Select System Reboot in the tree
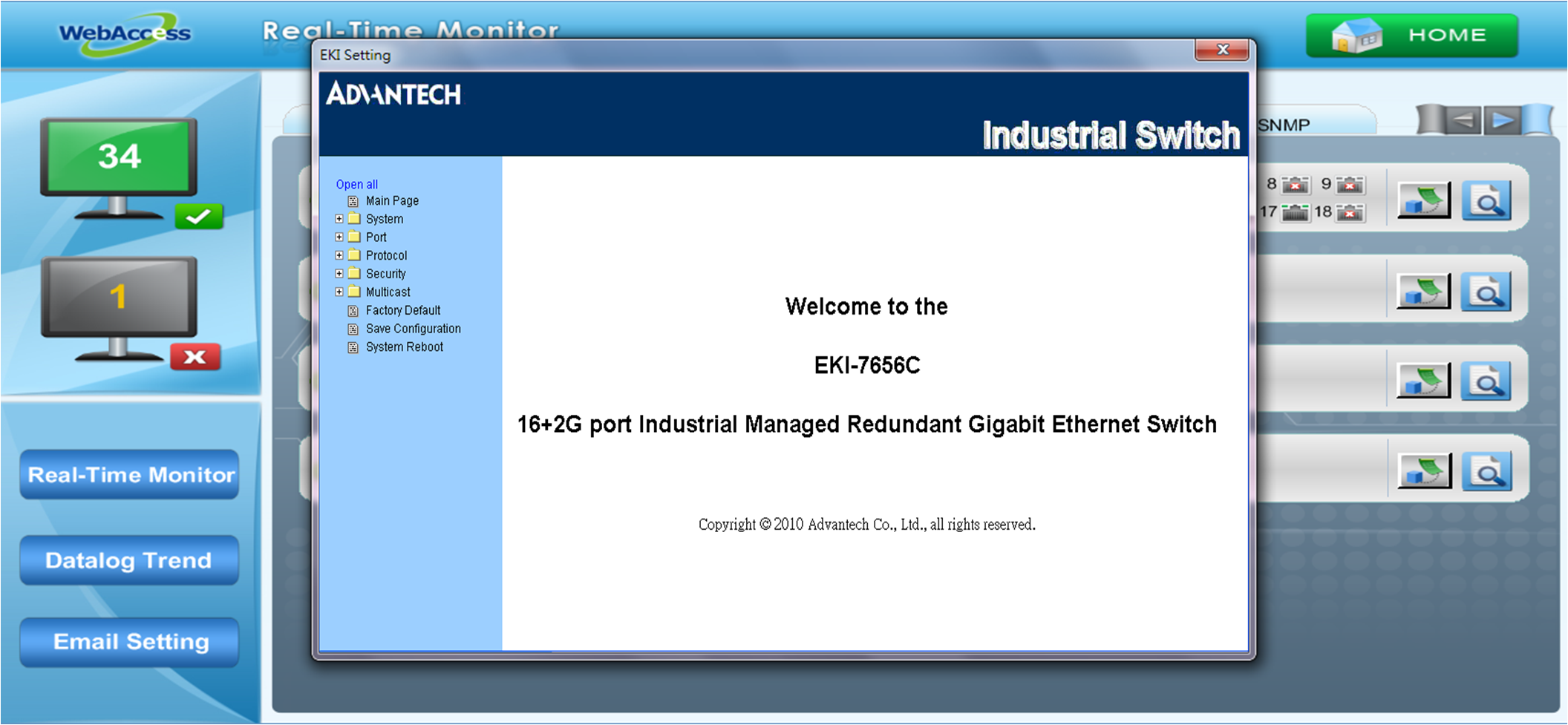This screenshot has width=1568, height=725. coord(405,347)
